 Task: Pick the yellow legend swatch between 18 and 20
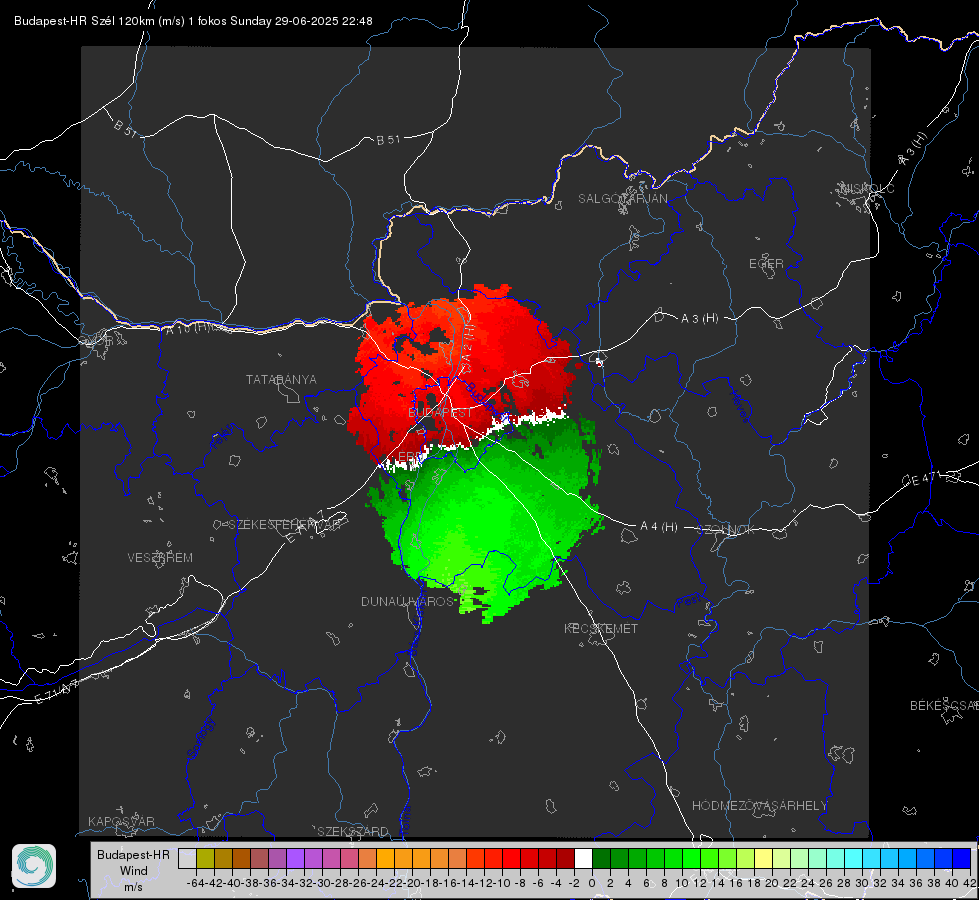click(x=763, y=858)
